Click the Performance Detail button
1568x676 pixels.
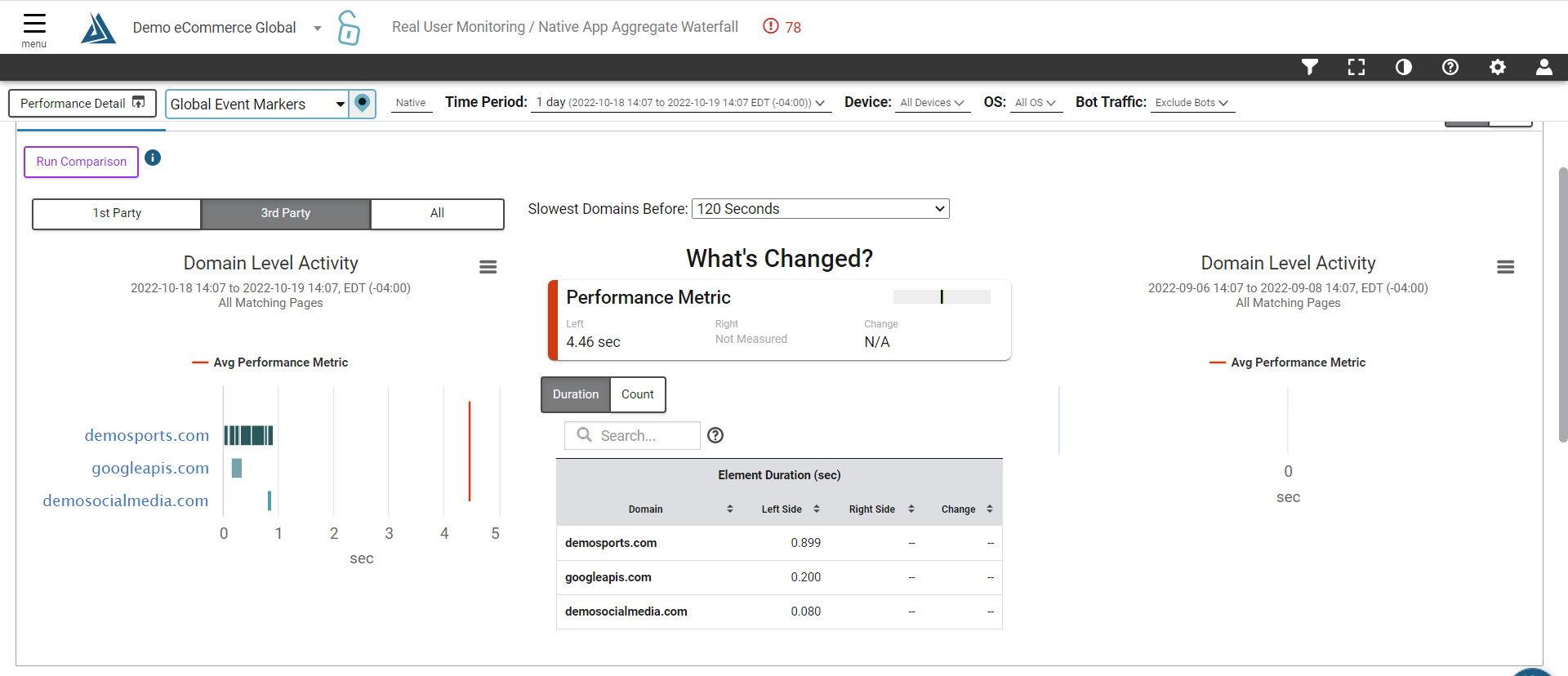click(82, 104)
